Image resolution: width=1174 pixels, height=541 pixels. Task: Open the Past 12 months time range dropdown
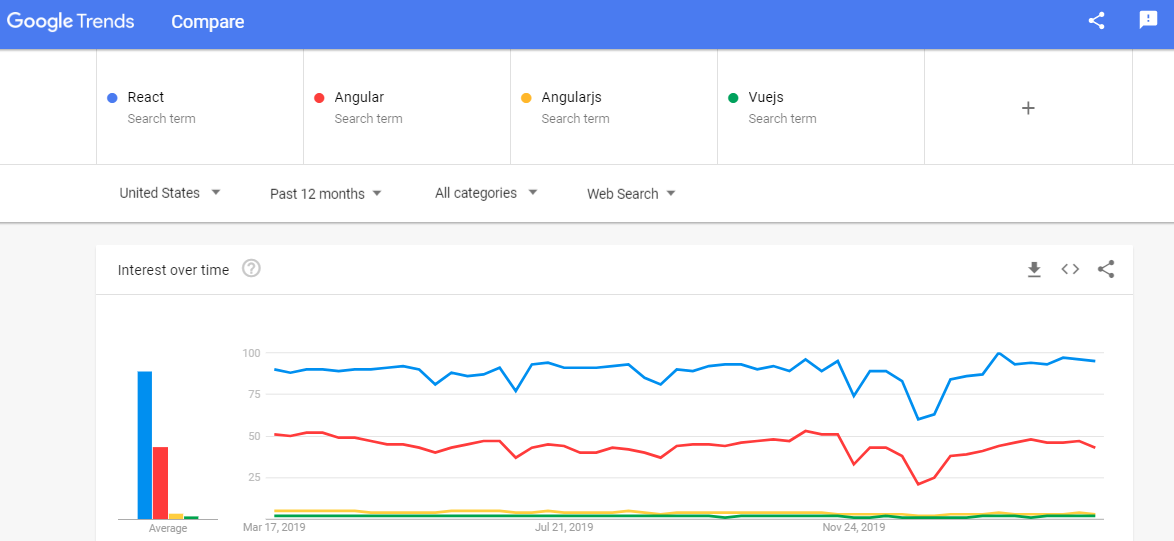coord(326,194)
